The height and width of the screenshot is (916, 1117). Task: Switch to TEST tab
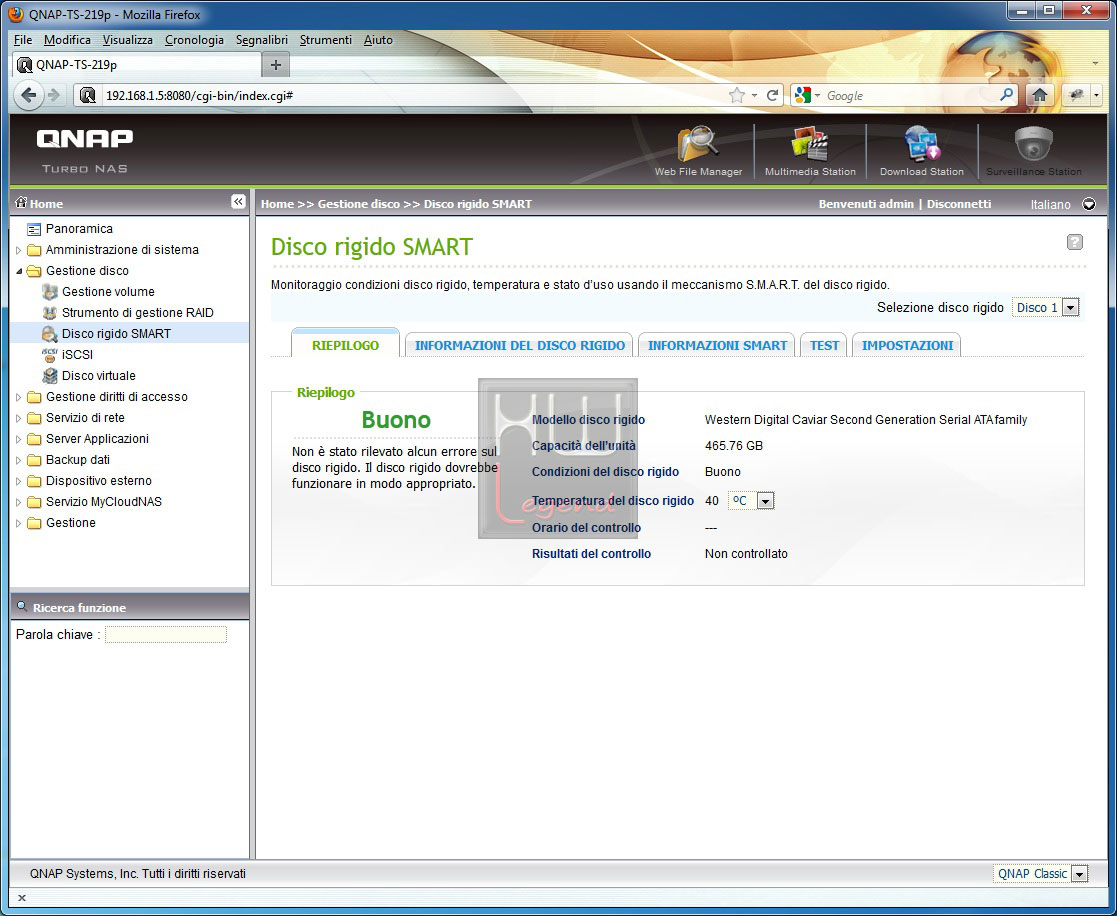[824, 345]
